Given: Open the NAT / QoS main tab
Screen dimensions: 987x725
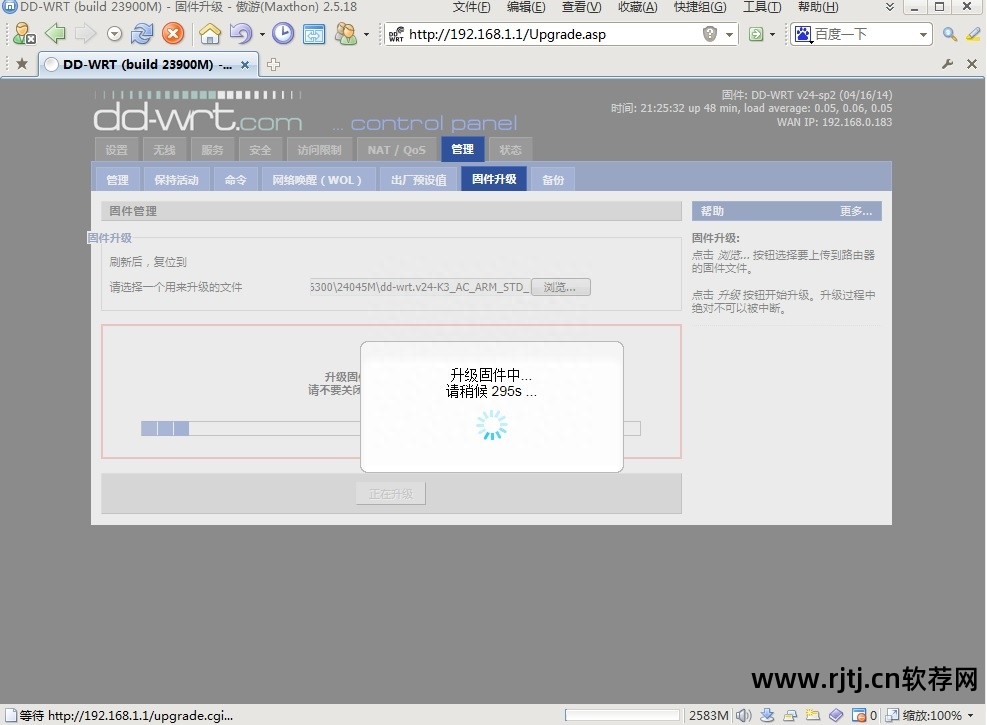Looking at the screenshot, I should tap(397, 150).
